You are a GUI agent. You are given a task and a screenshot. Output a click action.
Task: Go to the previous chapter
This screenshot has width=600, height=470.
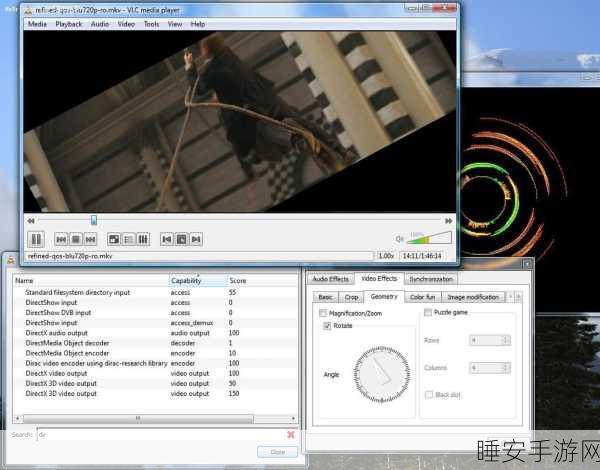(x=167, y=240)
